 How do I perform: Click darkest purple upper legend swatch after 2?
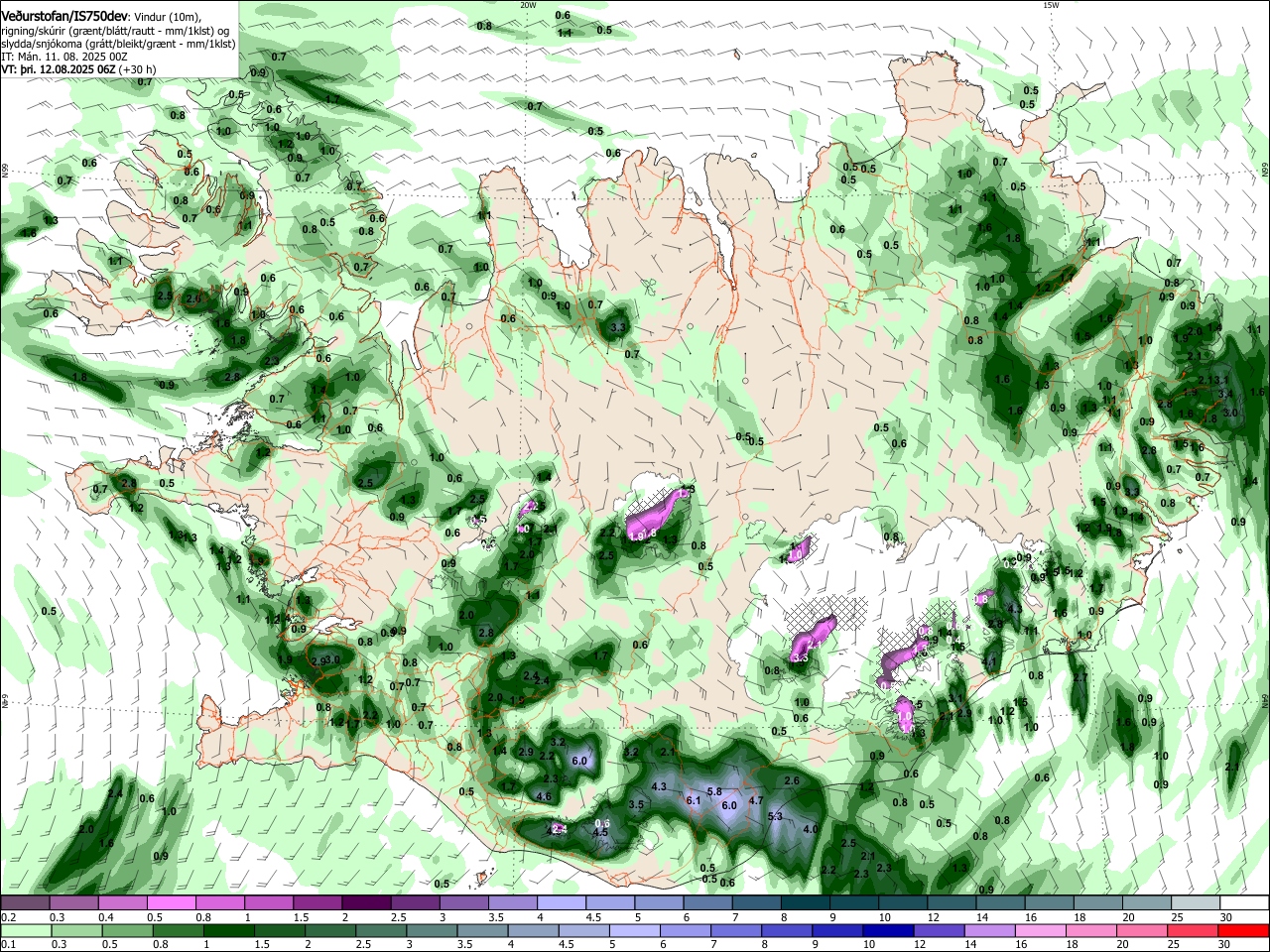pyautogui.click(x=365, y=902)
